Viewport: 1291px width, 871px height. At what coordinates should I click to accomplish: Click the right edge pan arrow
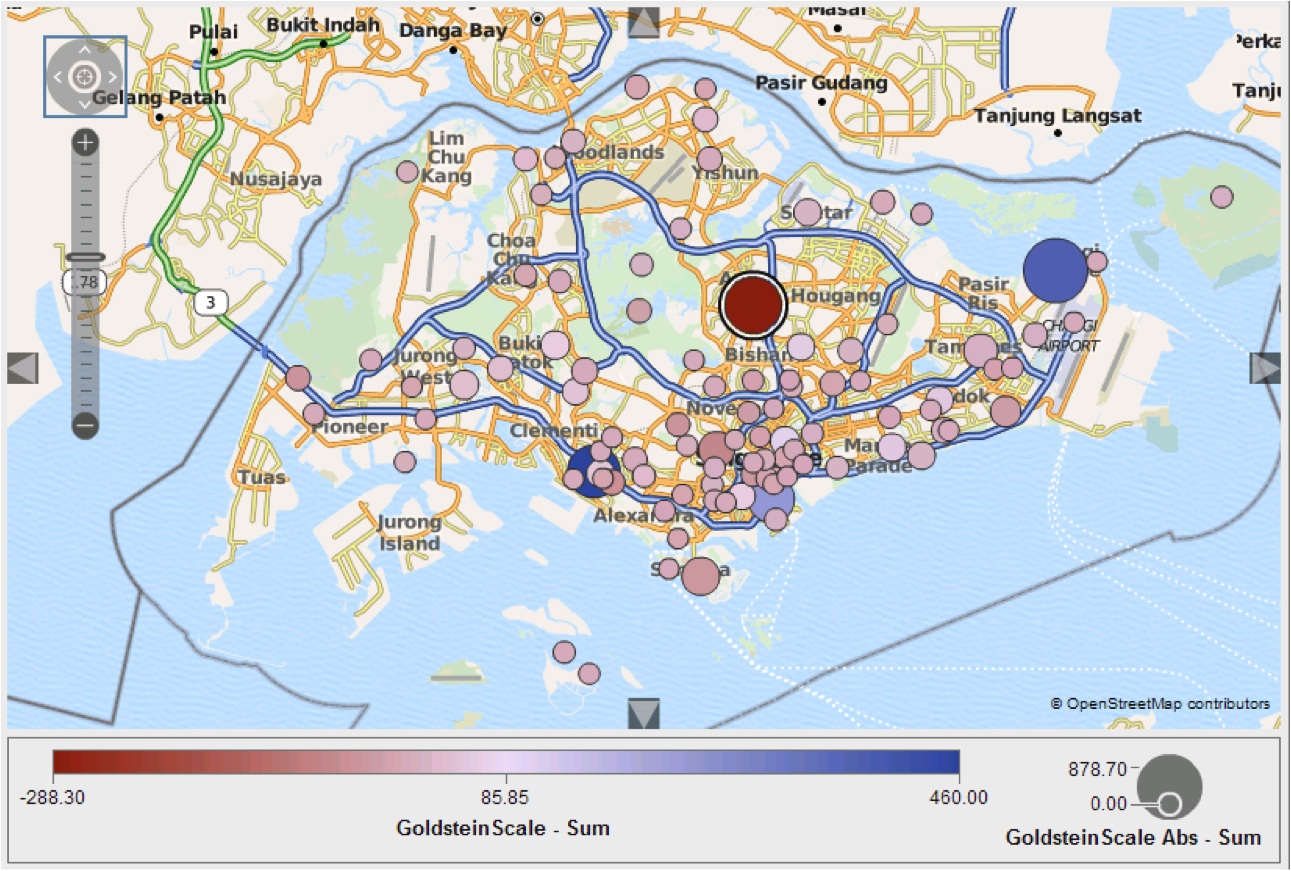(1266, 368)
